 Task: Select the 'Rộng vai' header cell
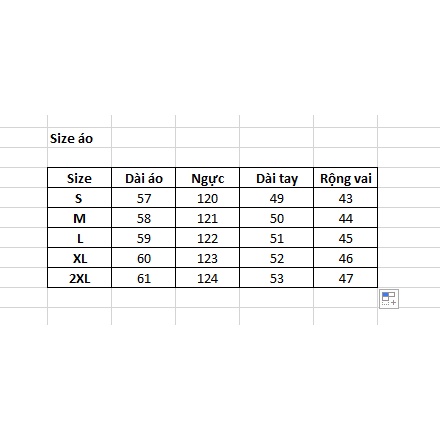345,178
